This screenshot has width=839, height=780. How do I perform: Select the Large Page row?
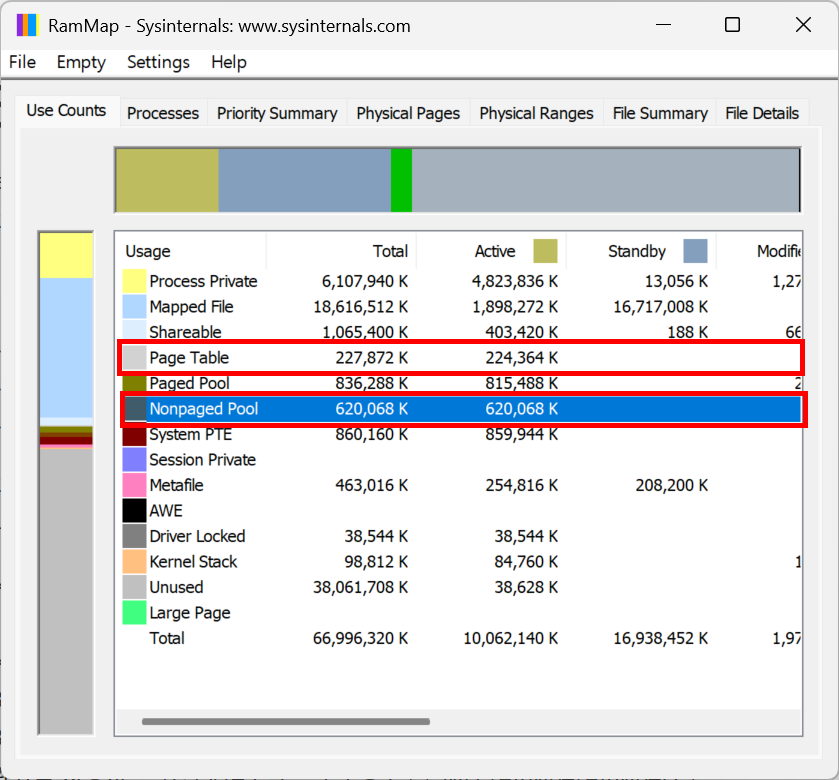pos(459,613)
